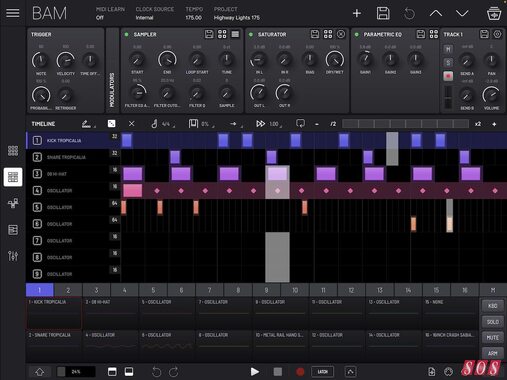Viewport: 507px width, 380px height.
Task: Open the automation curve icon button
Action: (x=350, y=372)
